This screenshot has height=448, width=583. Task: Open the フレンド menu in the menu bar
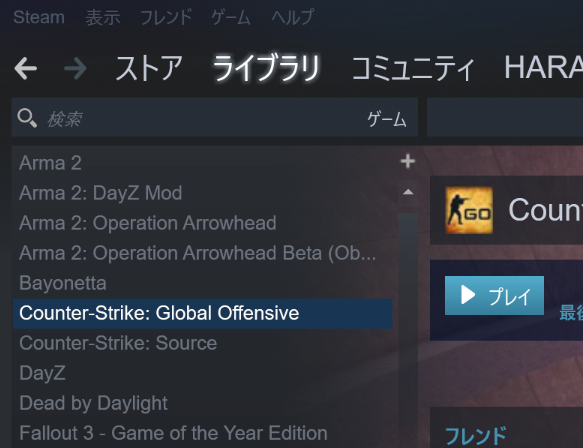coord(166,17)
